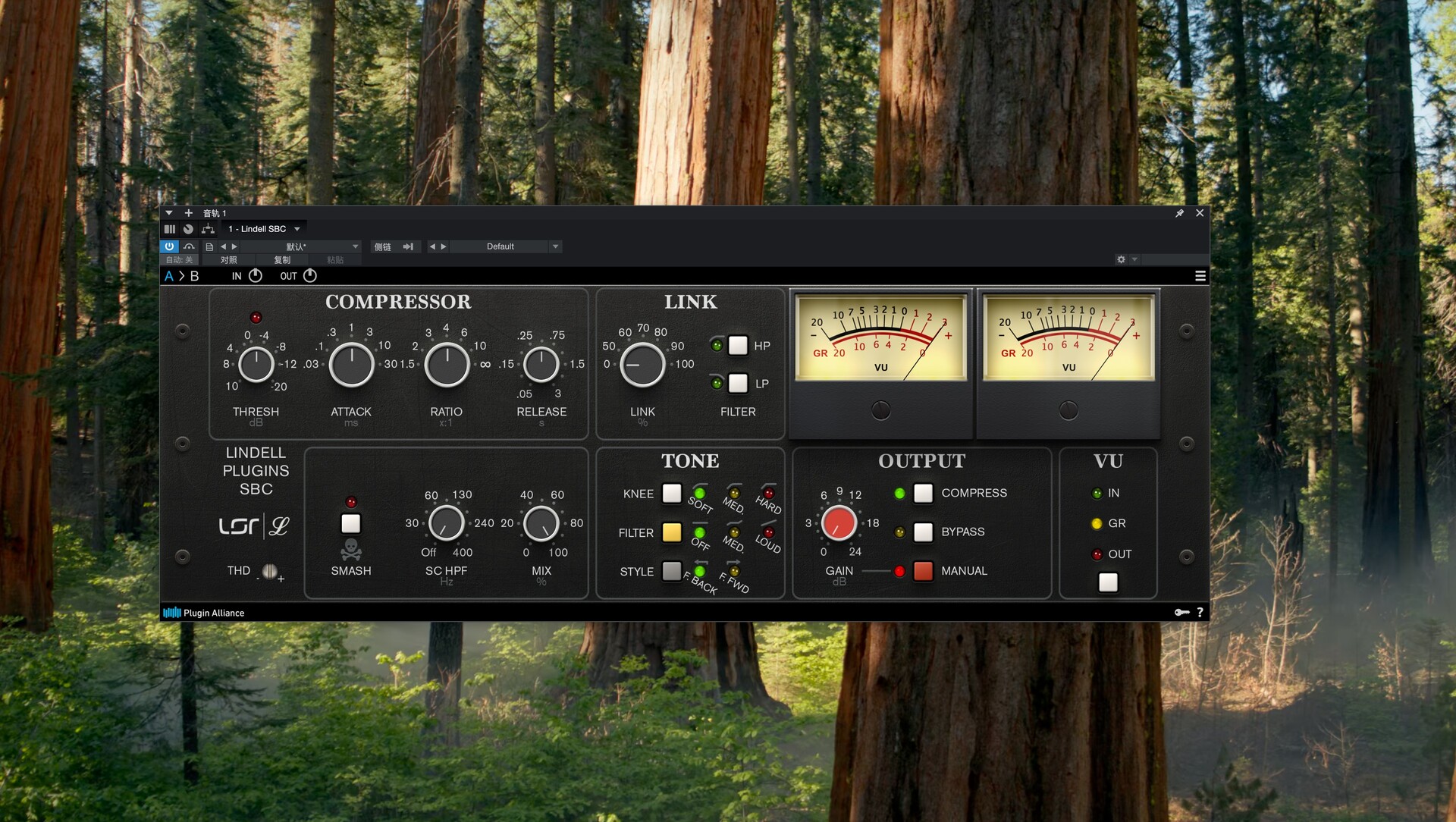The image size is (1456, 822).
Task: Toggle the MANUAL red button
Action: 923,571
